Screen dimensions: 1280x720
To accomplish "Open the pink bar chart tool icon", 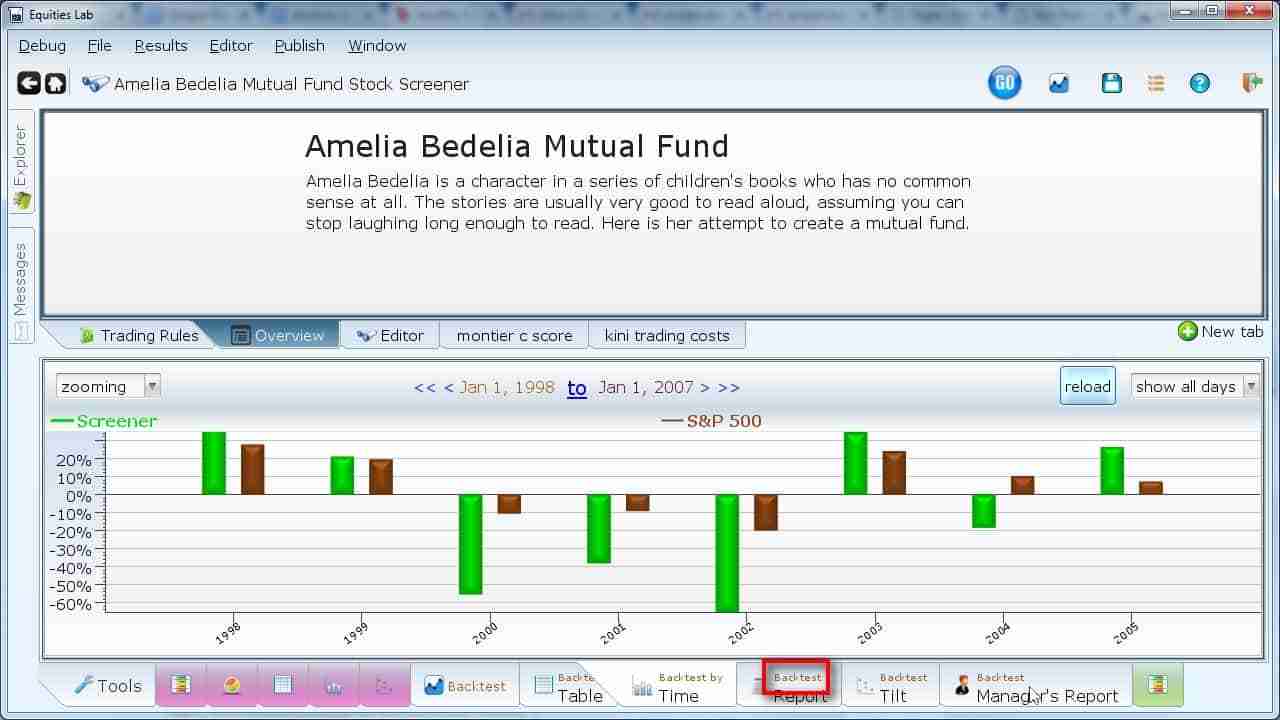I will point(333,685).
